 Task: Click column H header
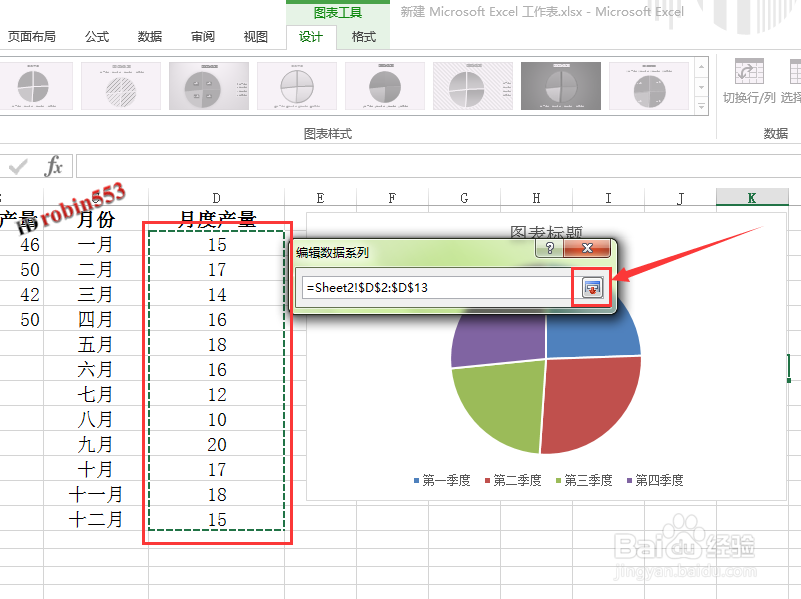pos(536,198)
